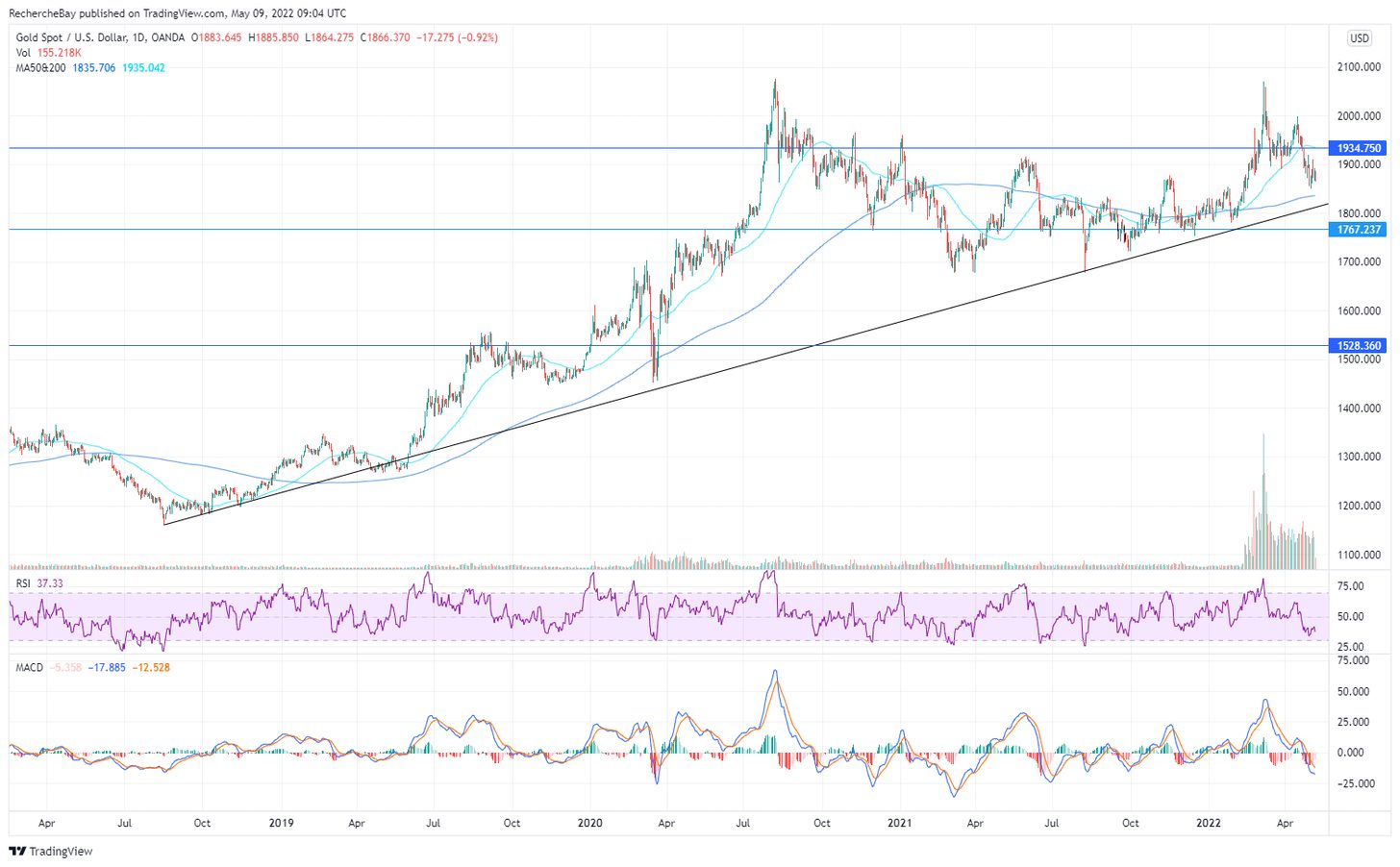Click the blue -17.885 MACD value

coord(107,667)
